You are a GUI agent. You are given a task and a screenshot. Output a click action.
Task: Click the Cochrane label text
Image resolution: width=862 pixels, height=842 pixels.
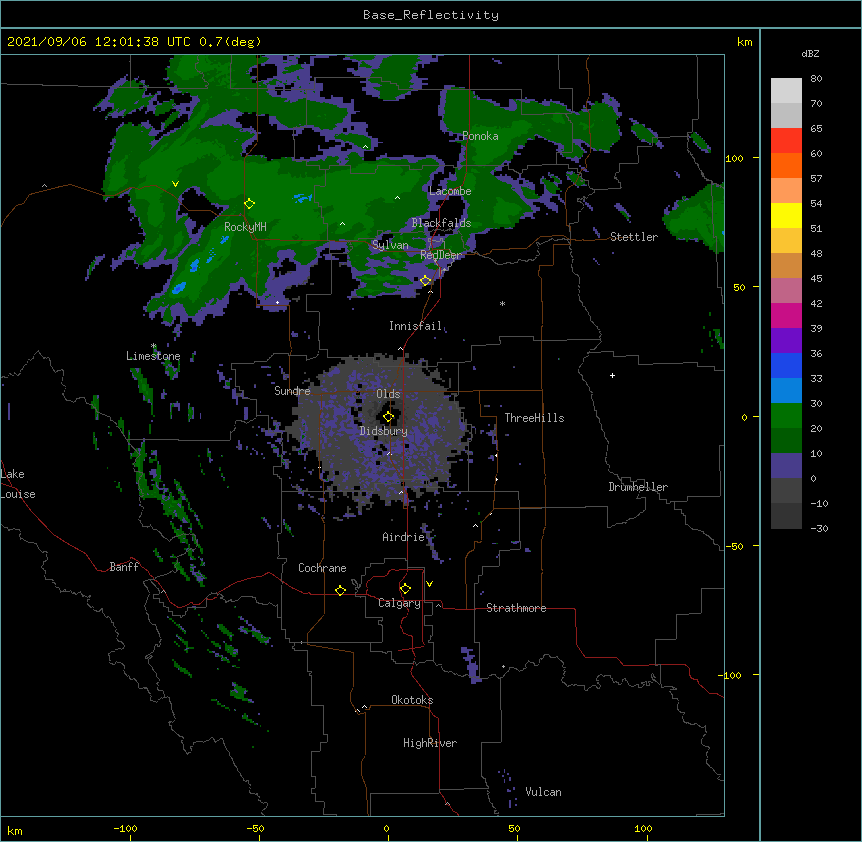[322, 568]
